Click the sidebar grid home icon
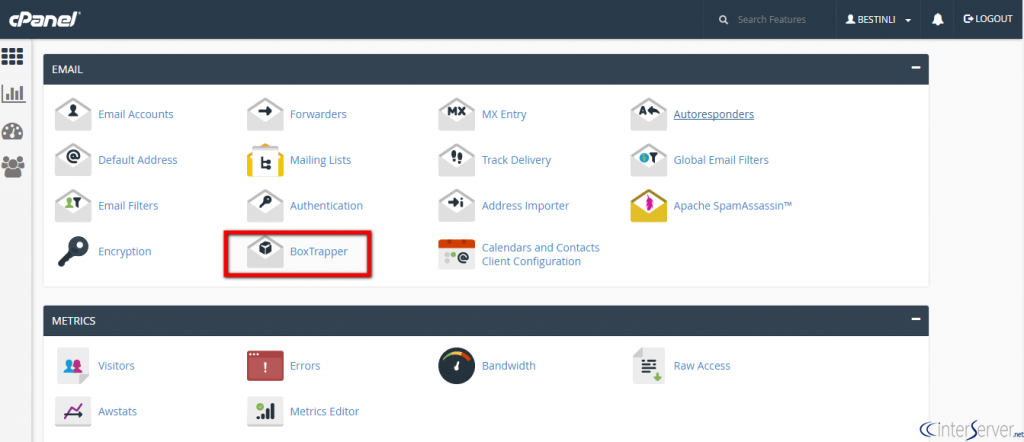 (x=13, y=56)
